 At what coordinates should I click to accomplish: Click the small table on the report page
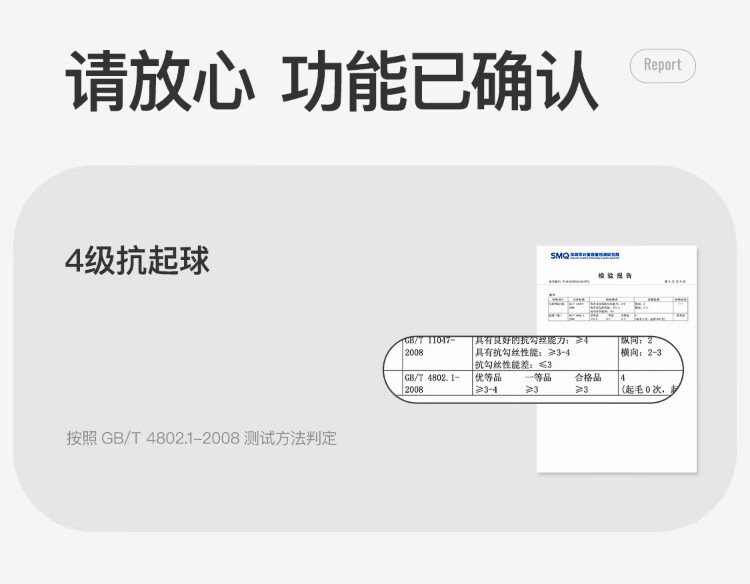pyautogui.click(x=616, y=308)
